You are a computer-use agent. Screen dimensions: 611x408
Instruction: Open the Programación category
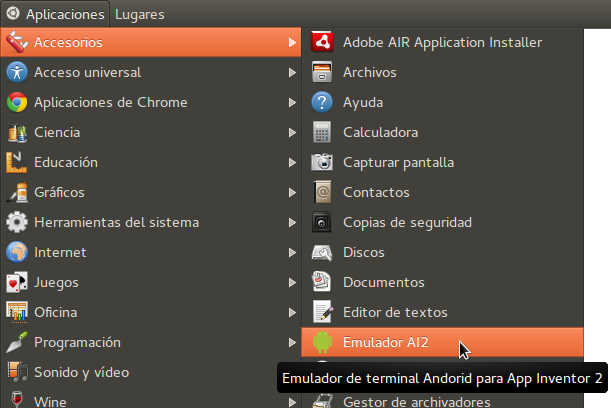[x=151, y=342]
